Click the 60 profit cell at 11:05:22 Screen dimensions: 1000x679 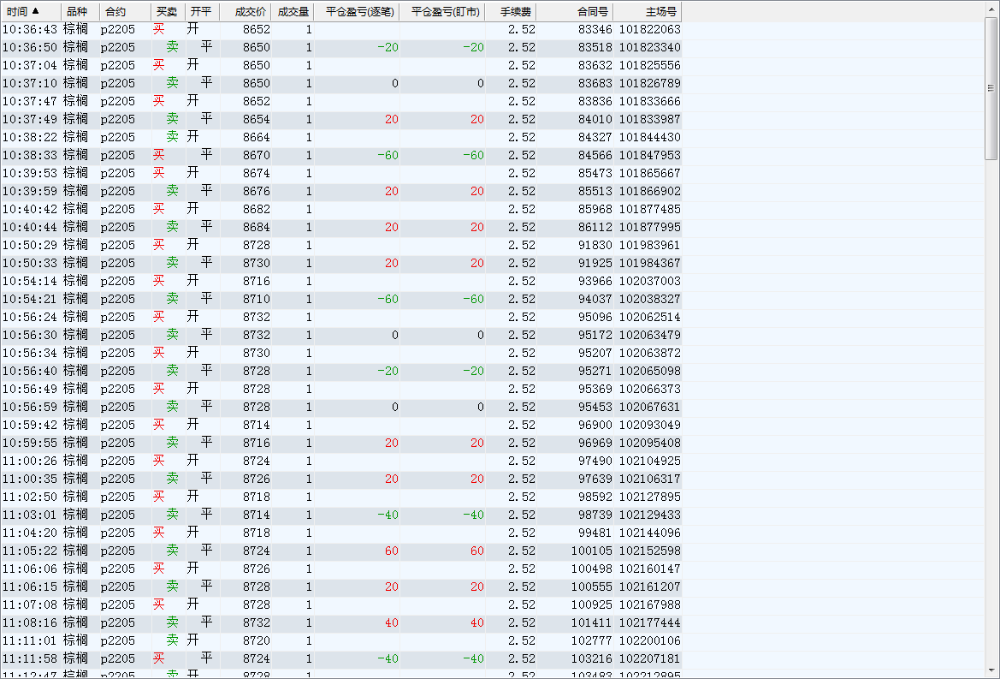click(390, 551)
